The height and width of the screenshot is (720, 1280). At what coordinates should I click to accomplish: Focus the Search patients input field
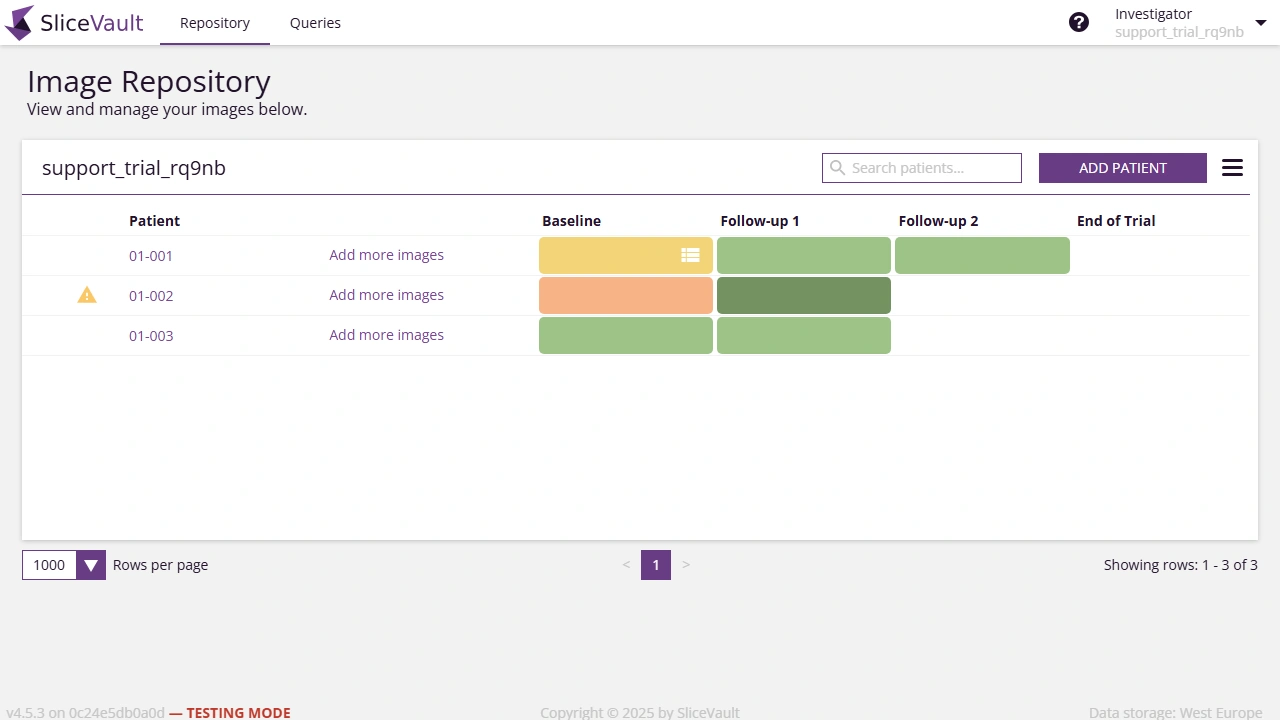click(x=922, y=168)
